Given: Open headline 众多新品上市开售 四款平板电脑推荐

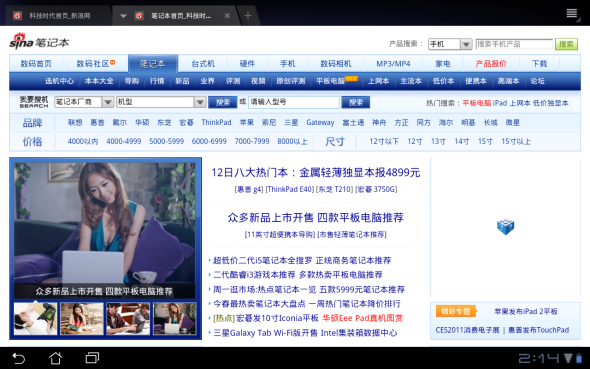Looking at the screenshot, I should (316, 218).
